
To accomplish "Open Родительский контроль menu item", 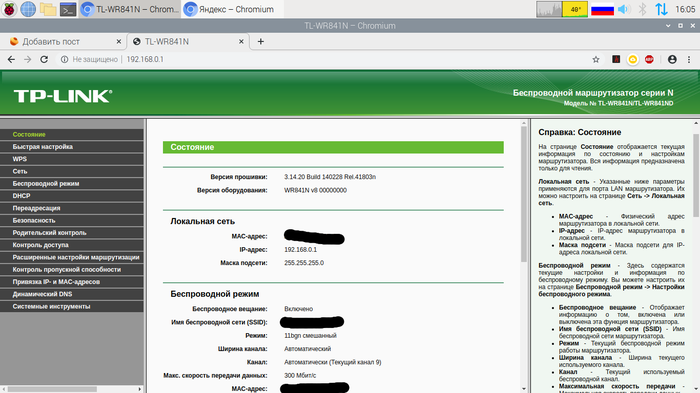I will coord(71,233).
